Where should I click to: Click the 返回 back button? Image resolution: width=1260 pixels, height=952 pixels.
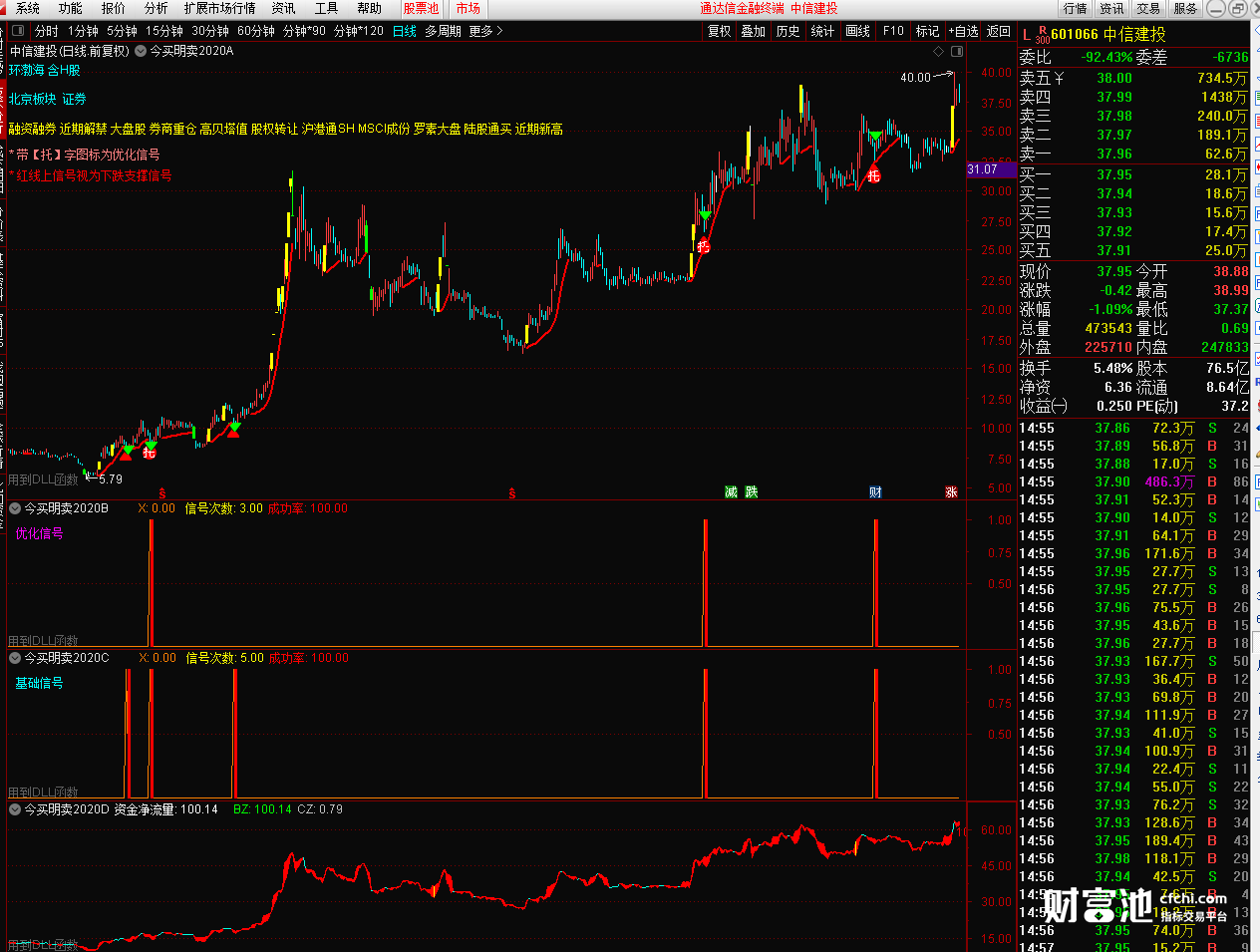tap(999, 31)
